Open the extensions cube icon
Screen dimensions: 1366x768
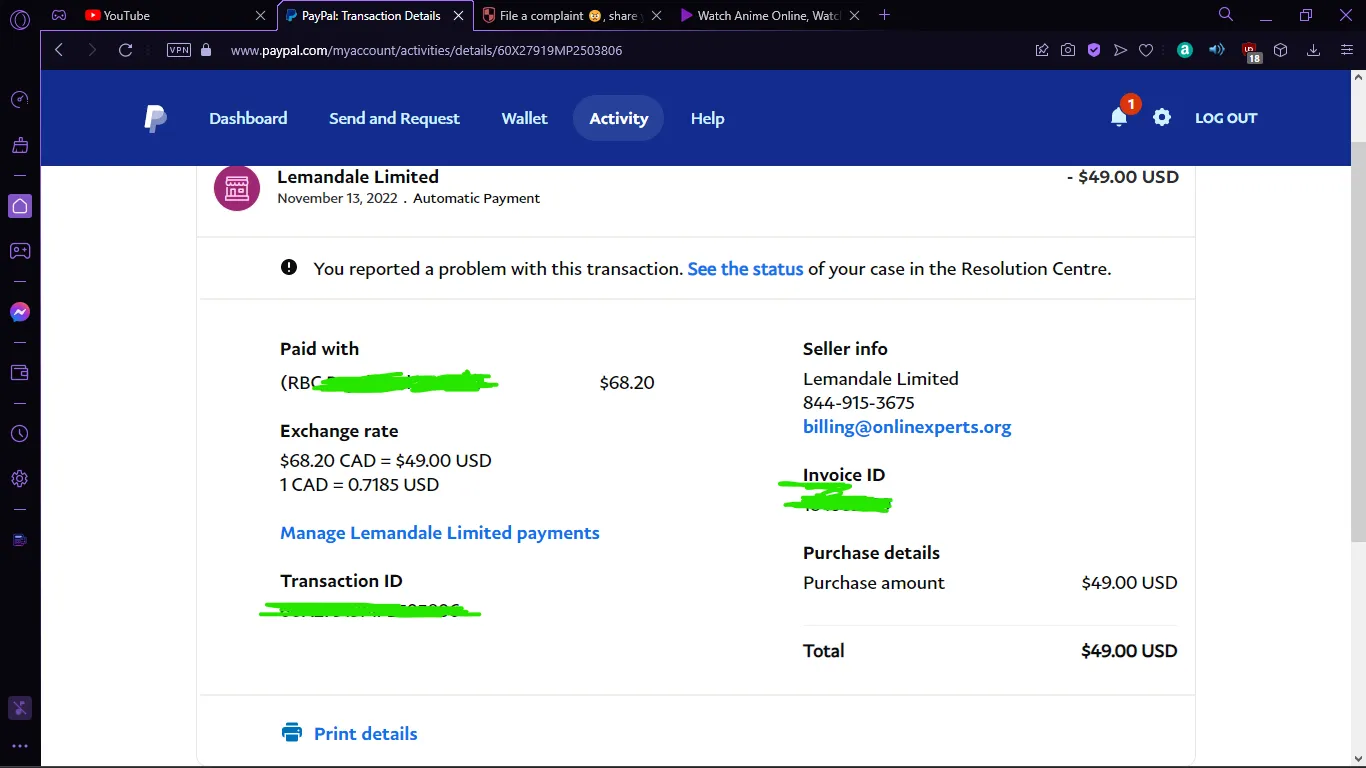[1280, 50]
